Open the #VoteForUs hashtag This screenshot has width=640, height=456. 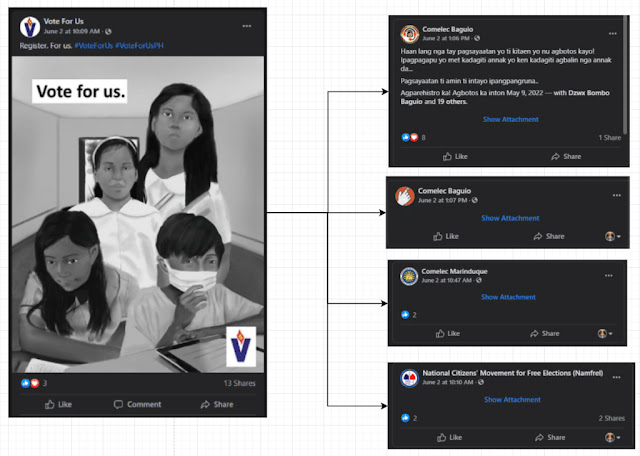point(93,46)
